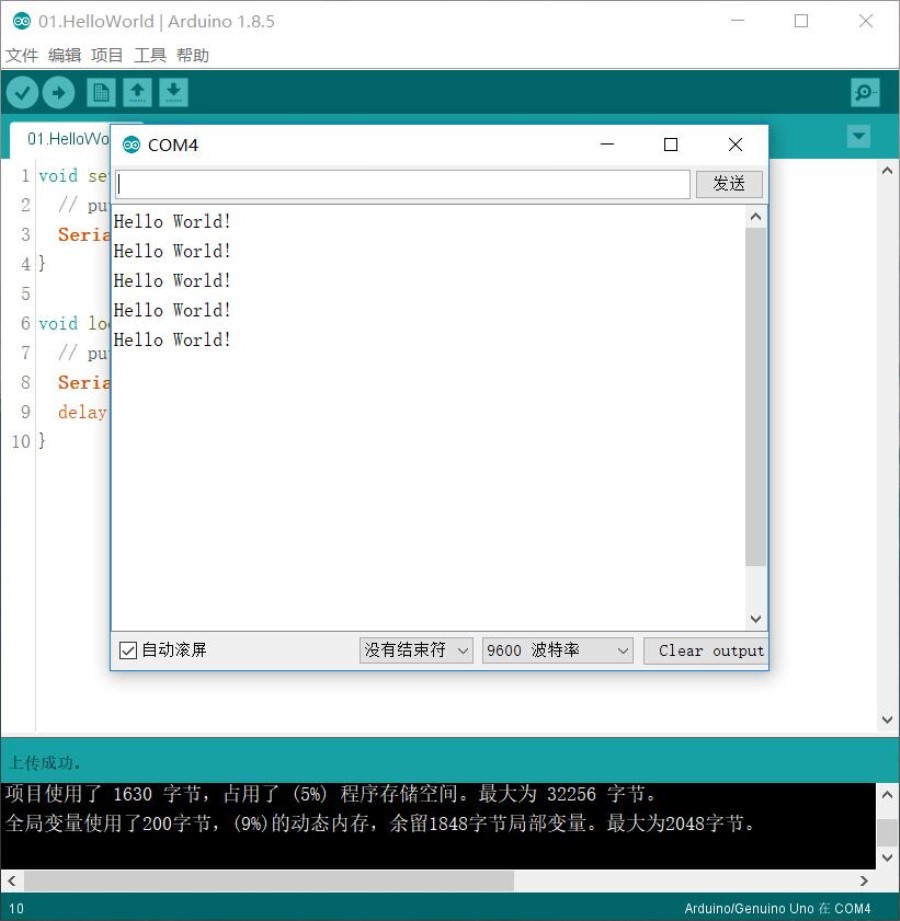Click the Upload arrow toolbar icon

(x=59, y=93)
